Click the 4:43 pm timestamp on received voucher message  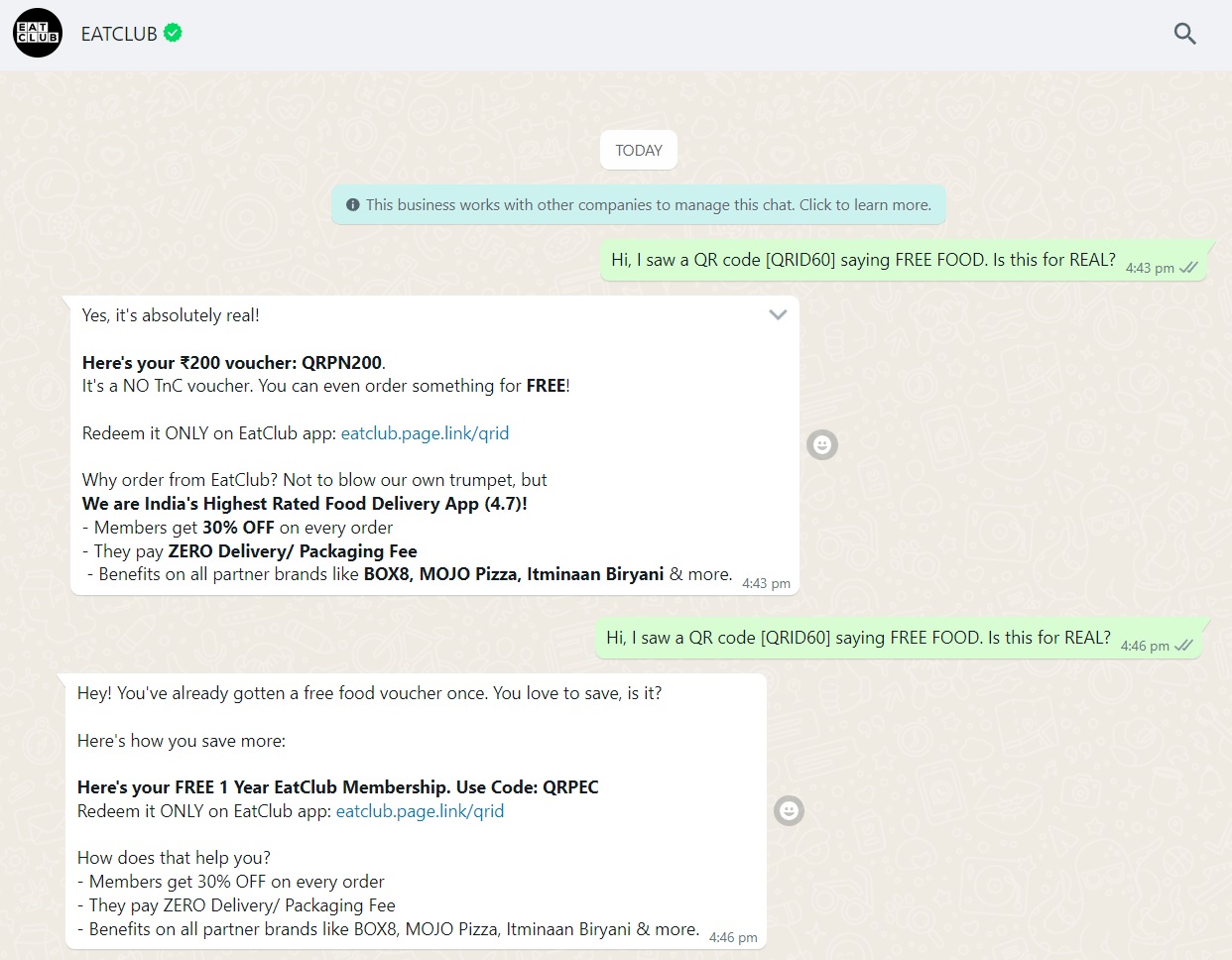[x=766, y=584]
